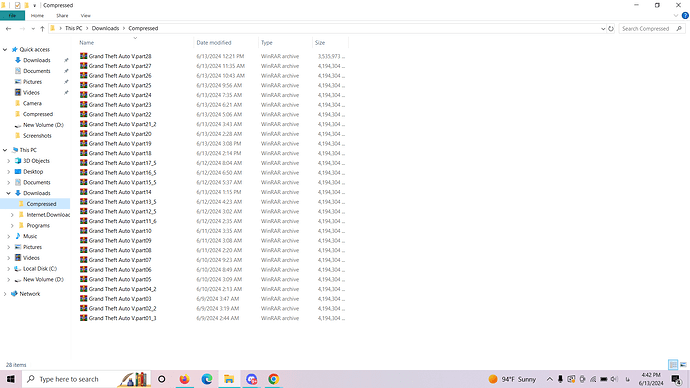Image resolution: width=690 pixels, height=388 pixels.
Task: Open the File ribbon tab
Action: click(x=12, y=15)
